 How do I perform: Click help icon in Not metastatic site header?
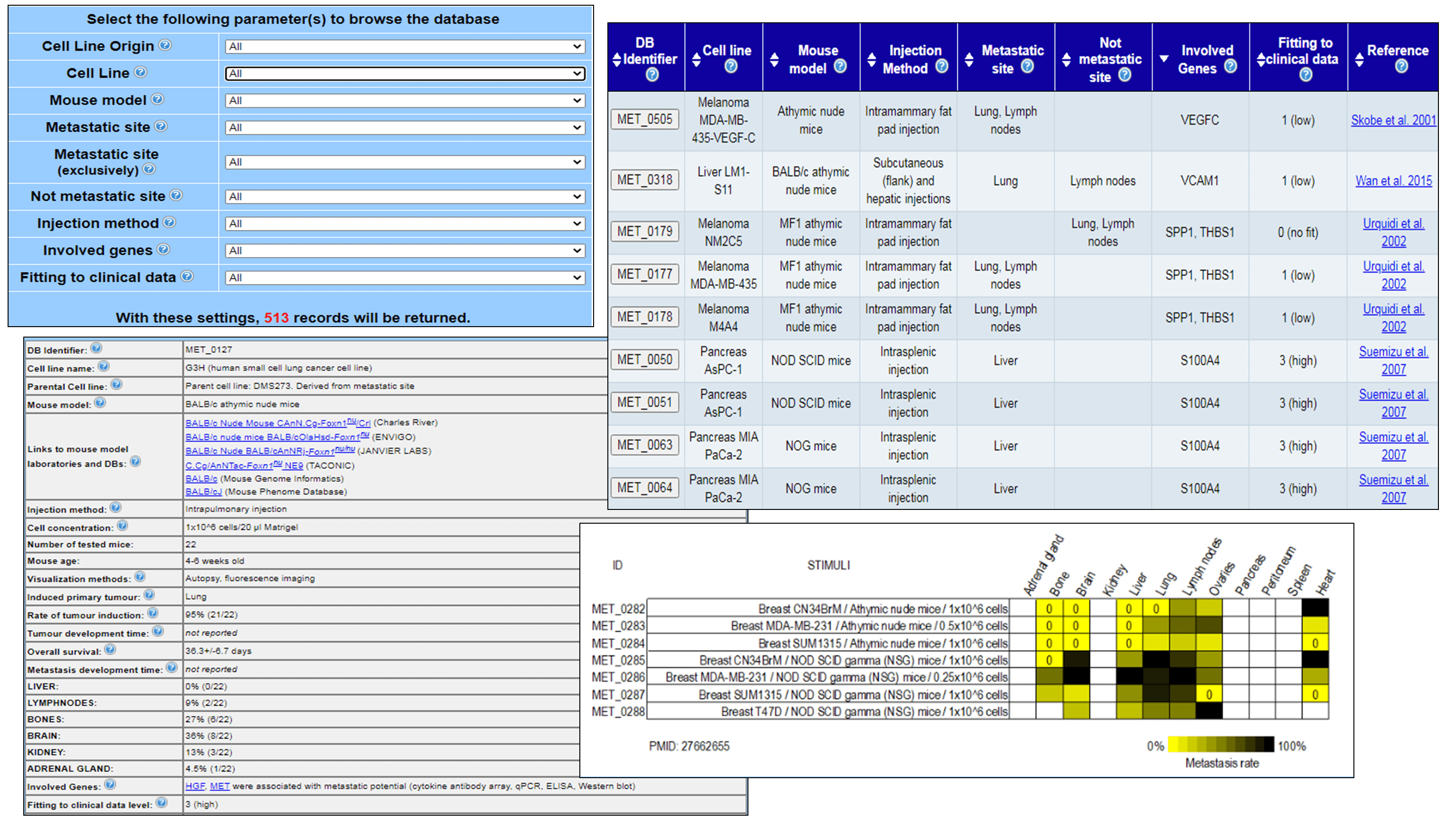point(1124,75)
